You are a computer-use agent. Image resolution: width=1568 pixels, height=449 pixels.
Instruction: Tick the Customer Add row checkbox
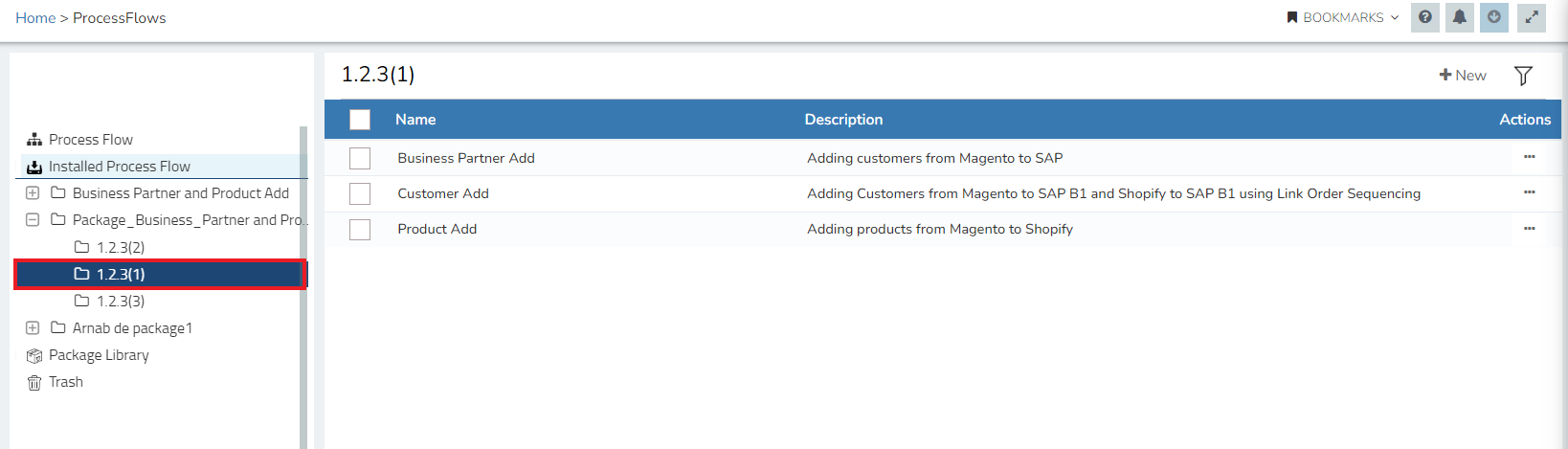click(360, 193)
